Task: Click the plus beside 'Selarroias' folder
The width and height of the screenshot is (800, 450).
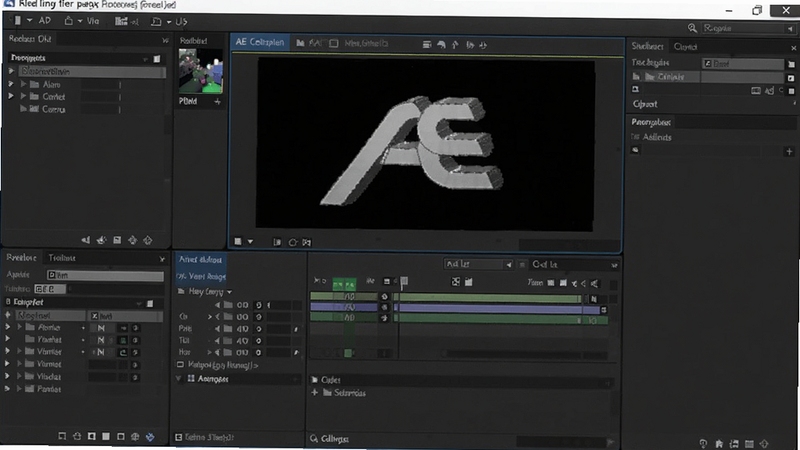Action: click(314, 392)
